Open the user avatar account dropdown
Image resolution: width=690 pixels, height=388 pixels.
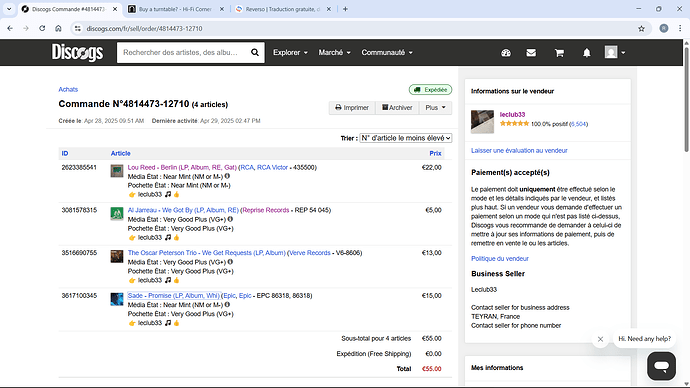pyautogui.click(x=614, y=52)
